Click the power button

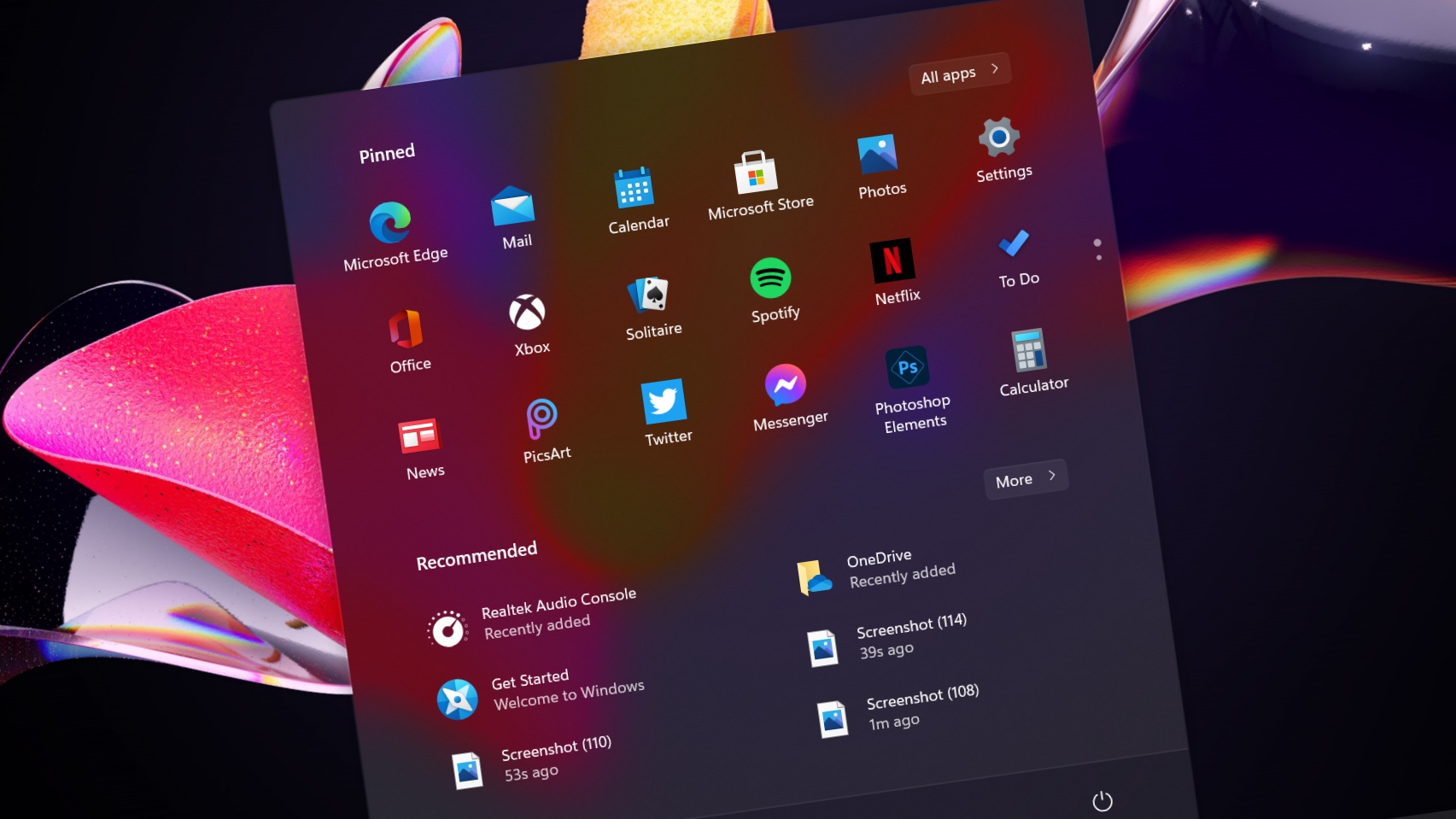click(1102, 801)
